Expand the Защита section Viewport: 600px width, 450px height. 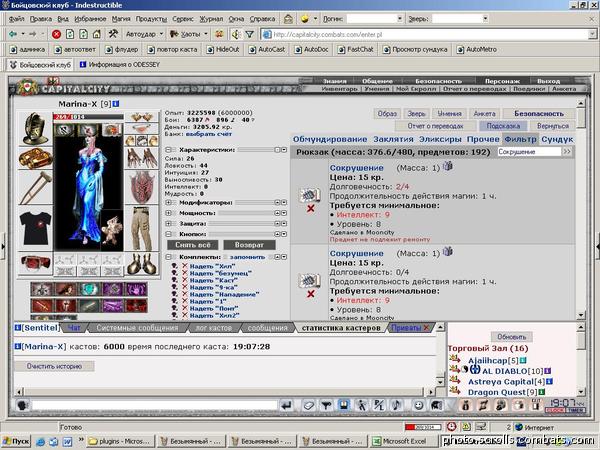(169, 223)
